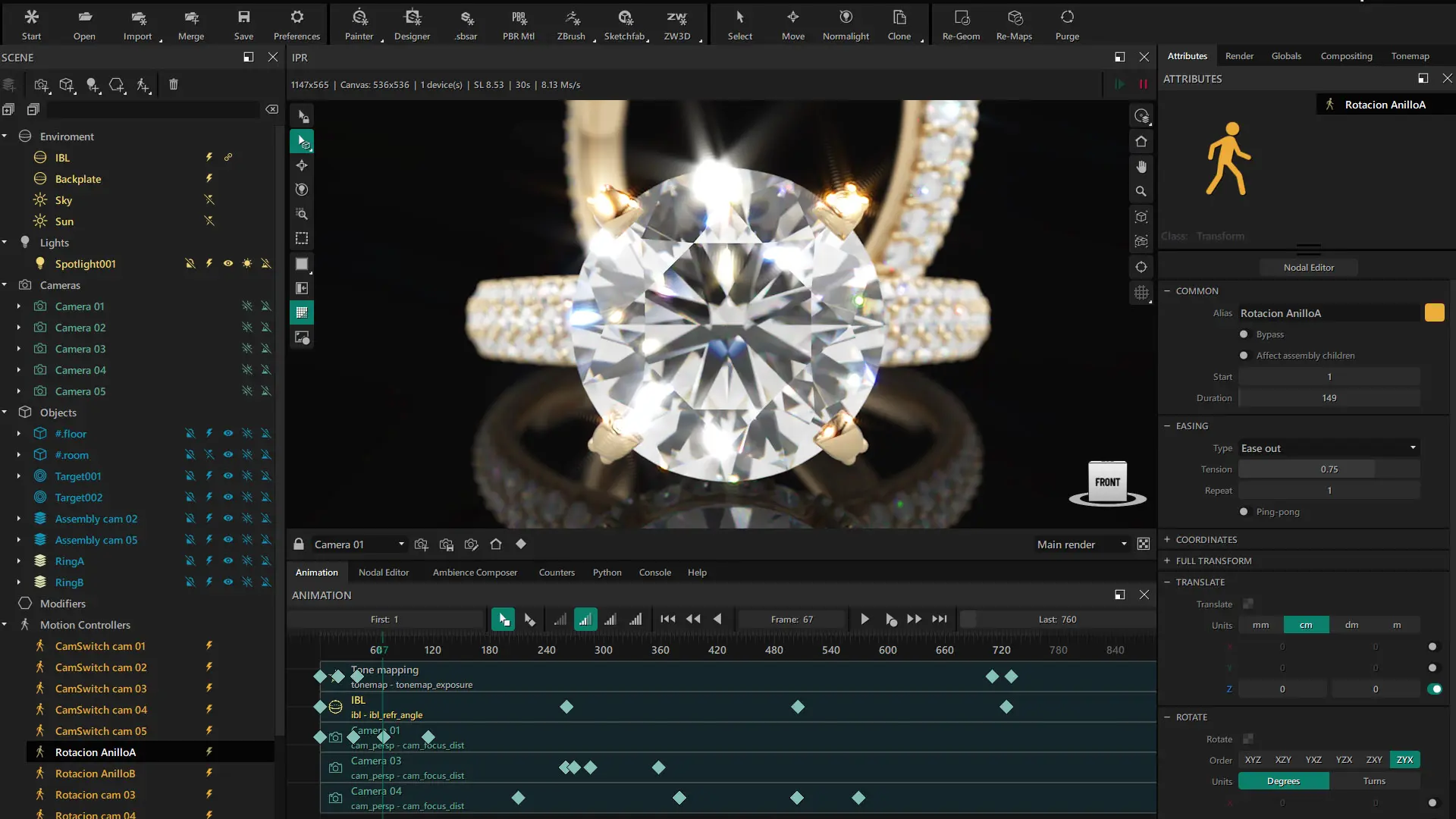Select Turns as rotation units
Screen dimensions: 1456x819
point(1374,781)
